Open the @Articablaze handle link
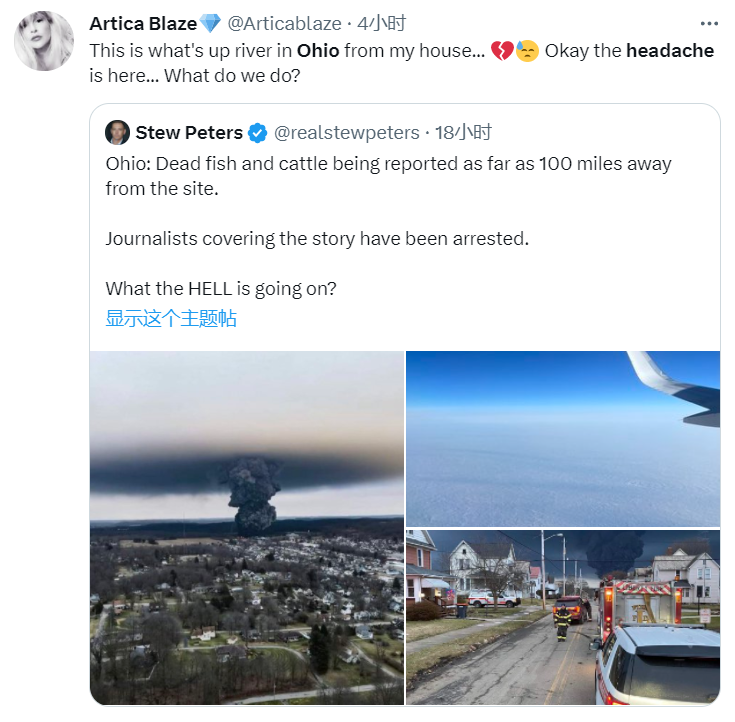 tap(285, 23)
